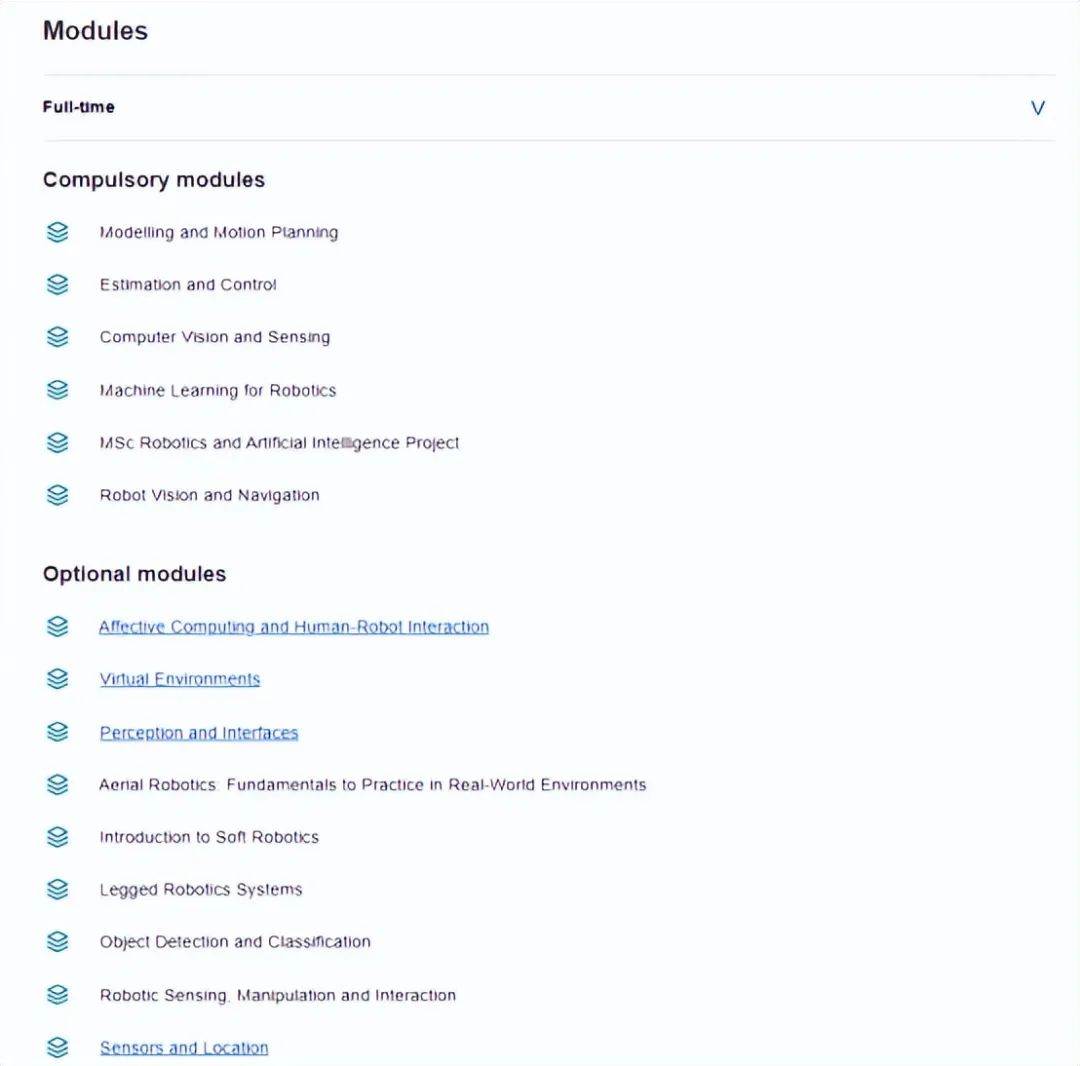Open Affective Computing and Human-Robot Interaction link
The height and width of the screenshot is (1066, 1080).
pos(293,627)
